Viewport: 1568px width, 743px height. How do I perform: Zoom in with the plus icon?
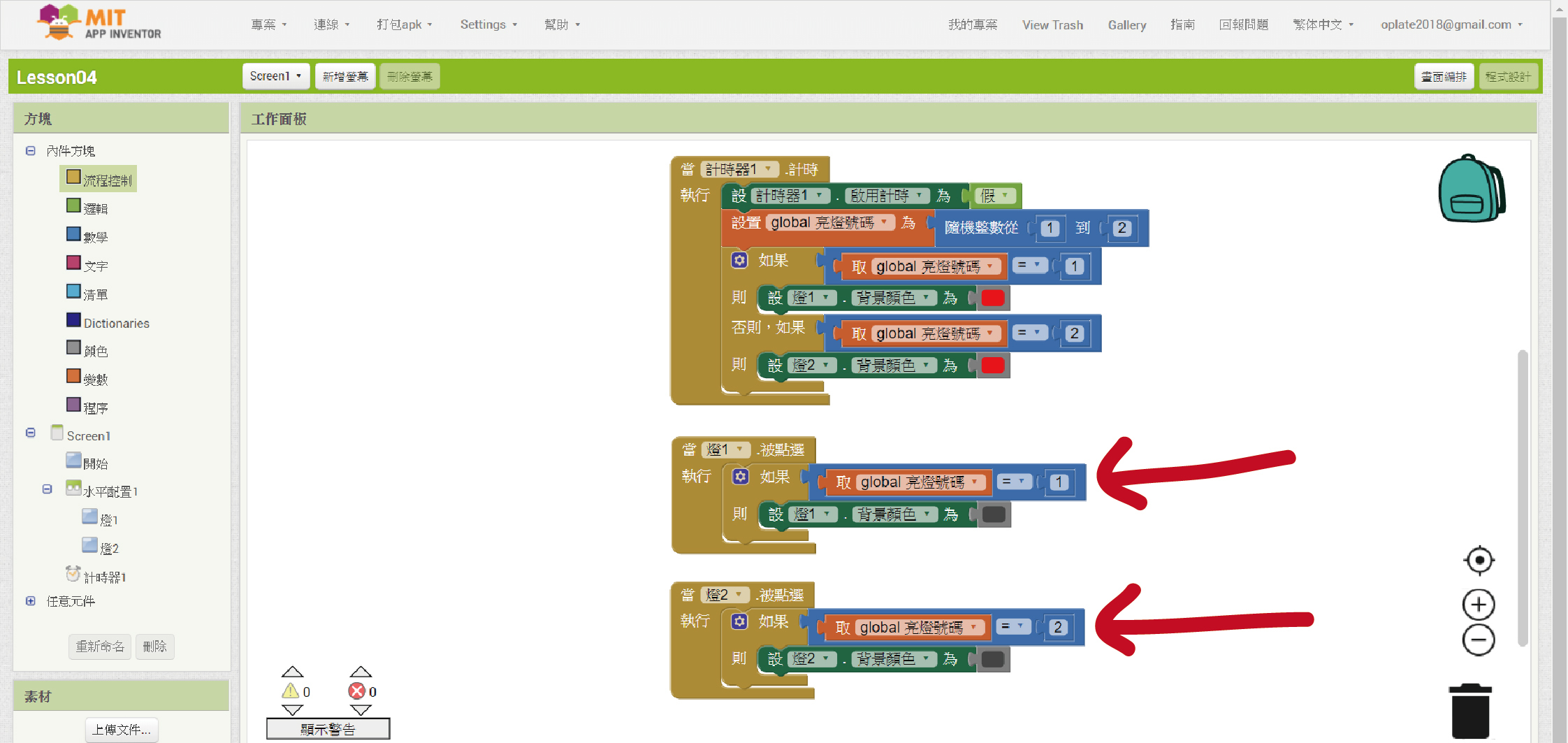click(1479, 605)
